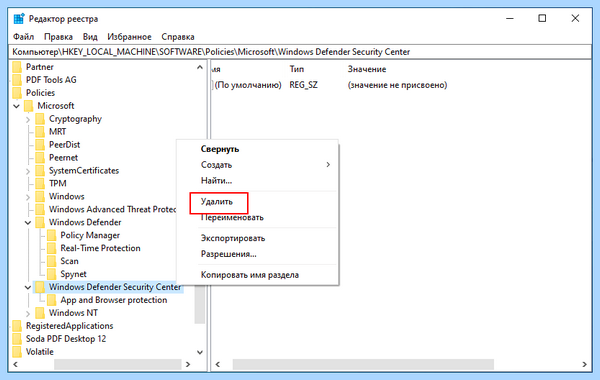The height and width of the screenshot is (380, 600).
Task: Click the Policy Manager folder icon
Action: [52, 235]
